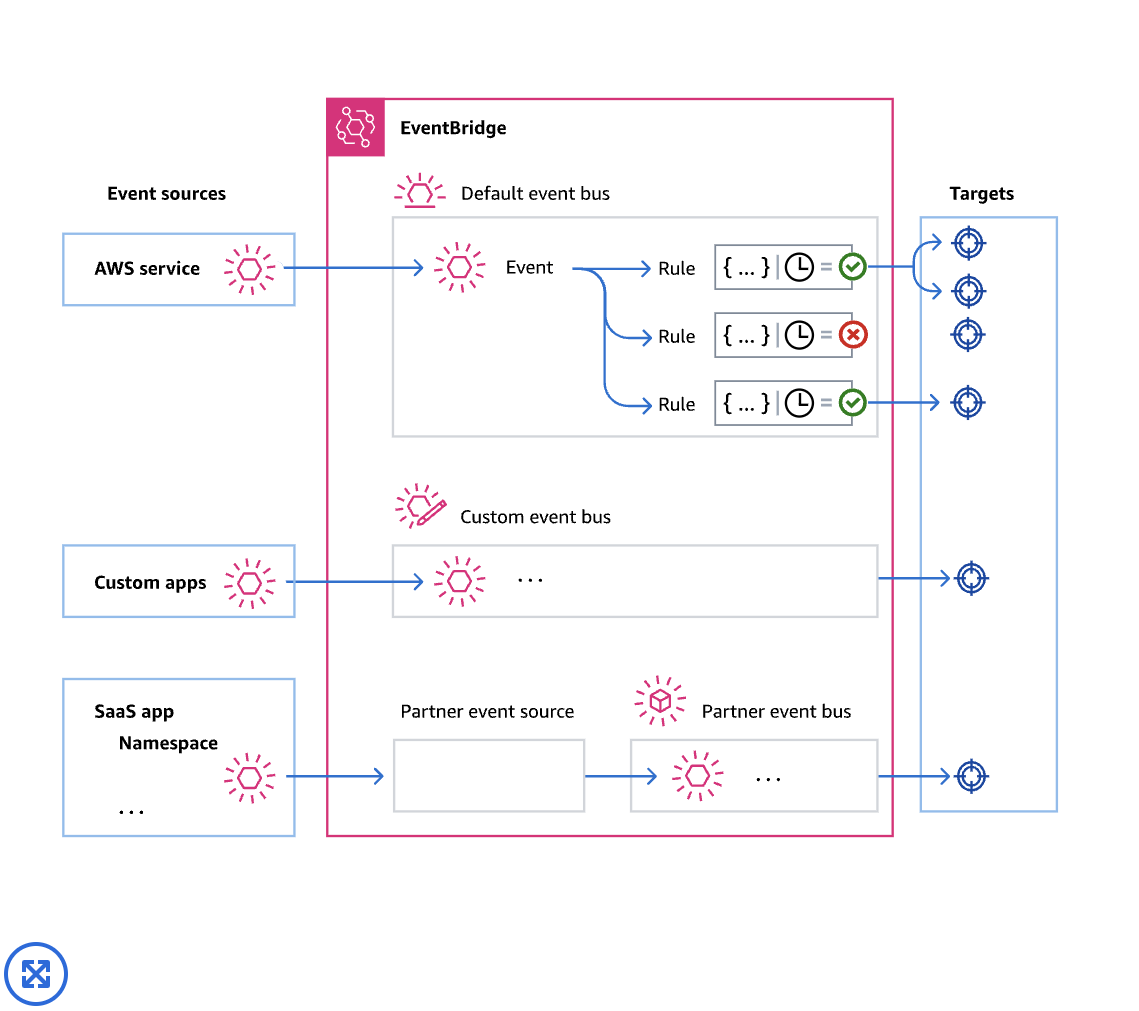This screenshot has width=1139, height=1011.
Task: Click the 'Custom apps' label
Action: pos(150,583)
